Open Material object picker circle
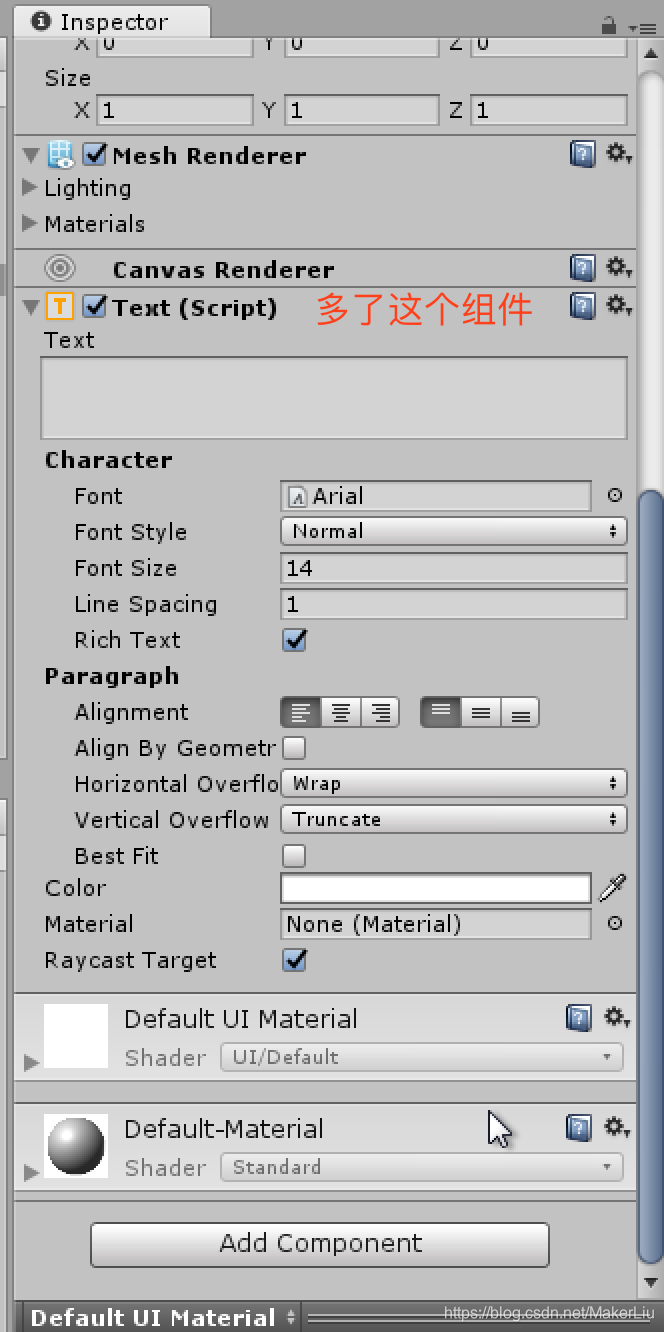 click(614, 923)
